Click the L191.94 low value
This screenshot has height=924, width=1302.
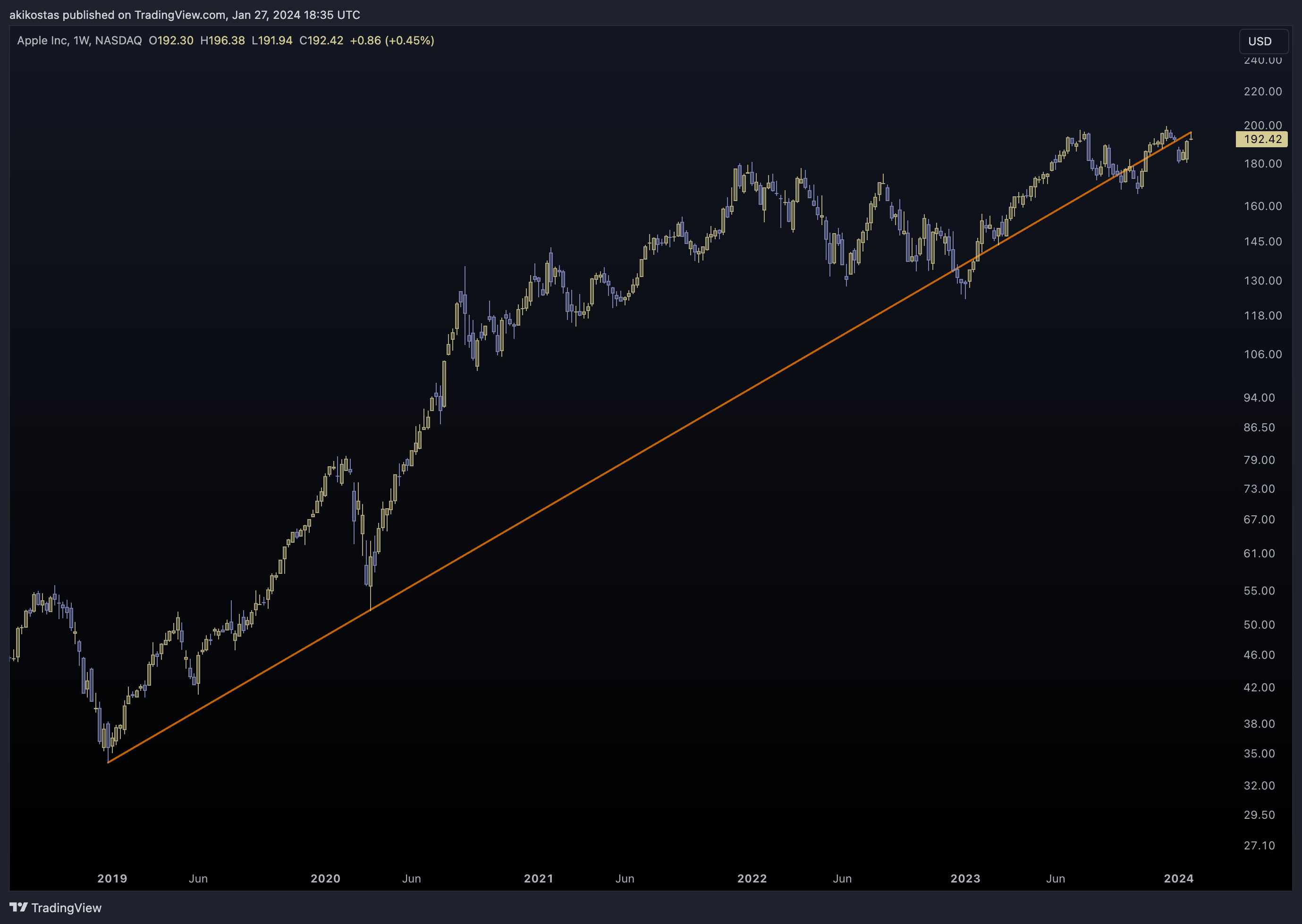pos(272,41)
